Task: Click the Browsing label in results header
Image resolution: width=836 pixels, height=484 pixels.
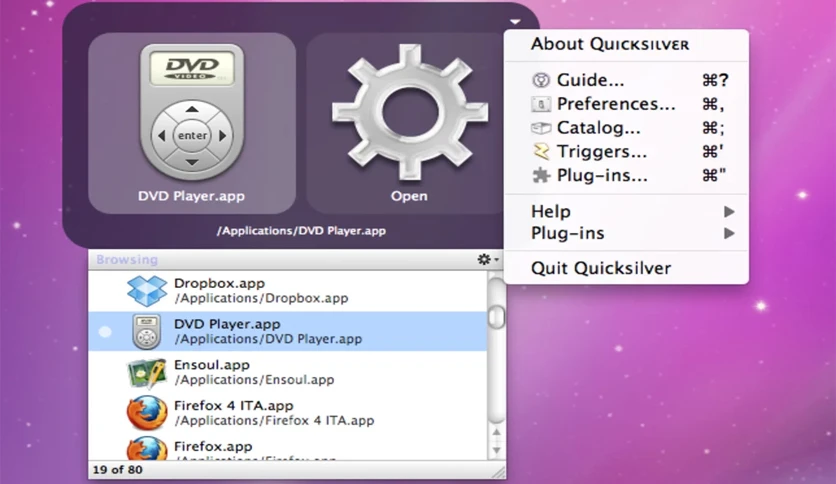Action: (x=127, y=260)
